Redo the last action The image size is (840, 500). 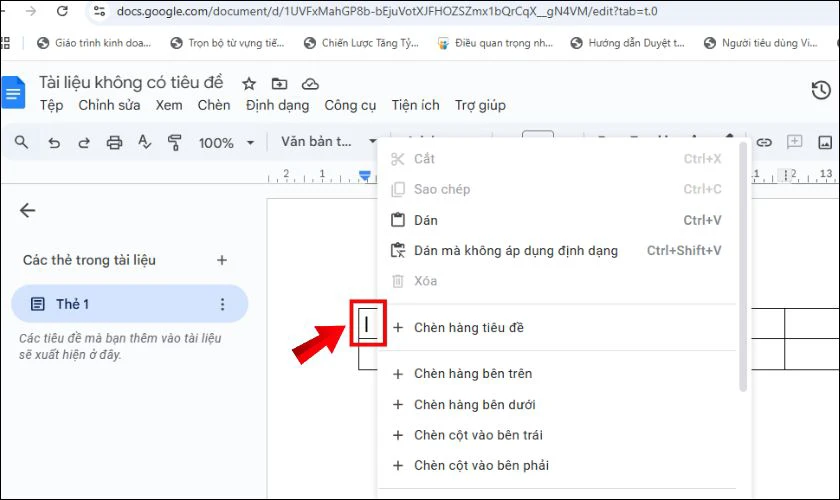[84, 143]
